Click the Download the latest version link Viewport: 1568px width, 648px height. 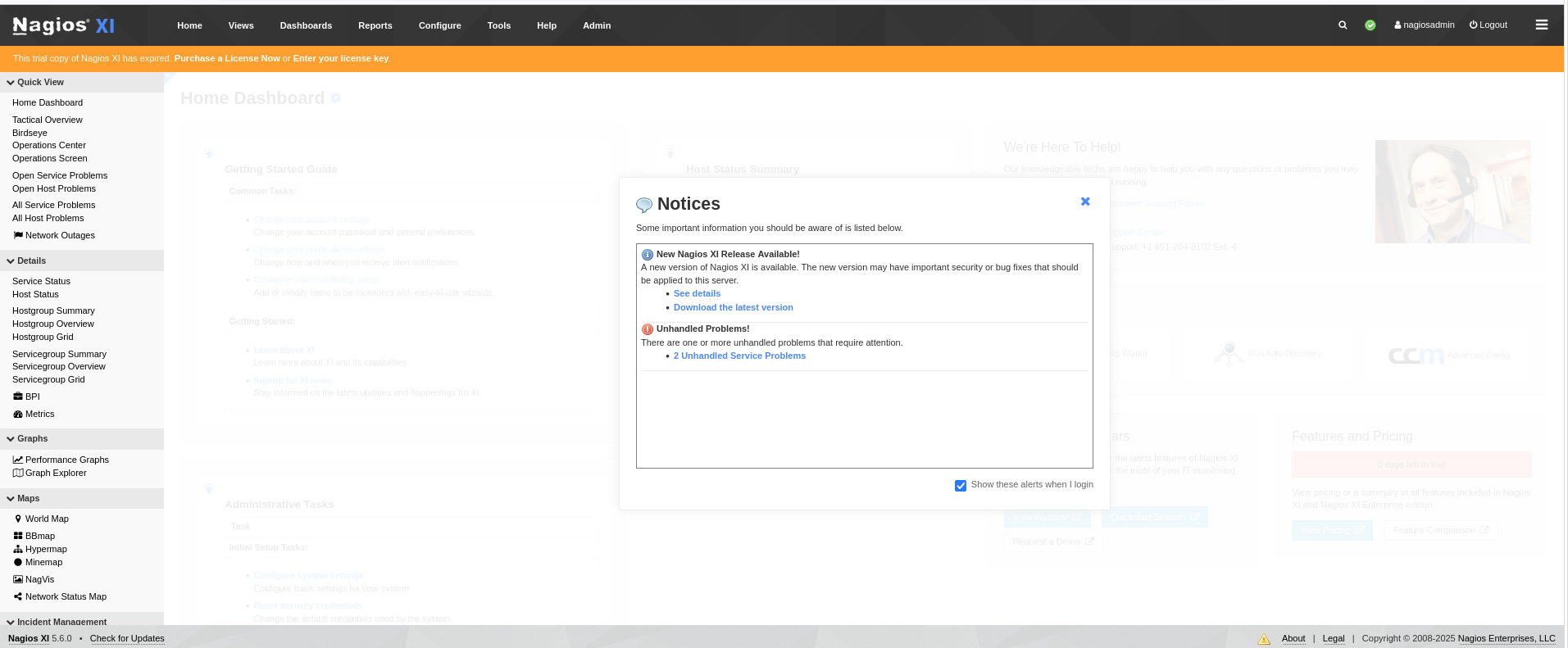[x=733, y=307]
